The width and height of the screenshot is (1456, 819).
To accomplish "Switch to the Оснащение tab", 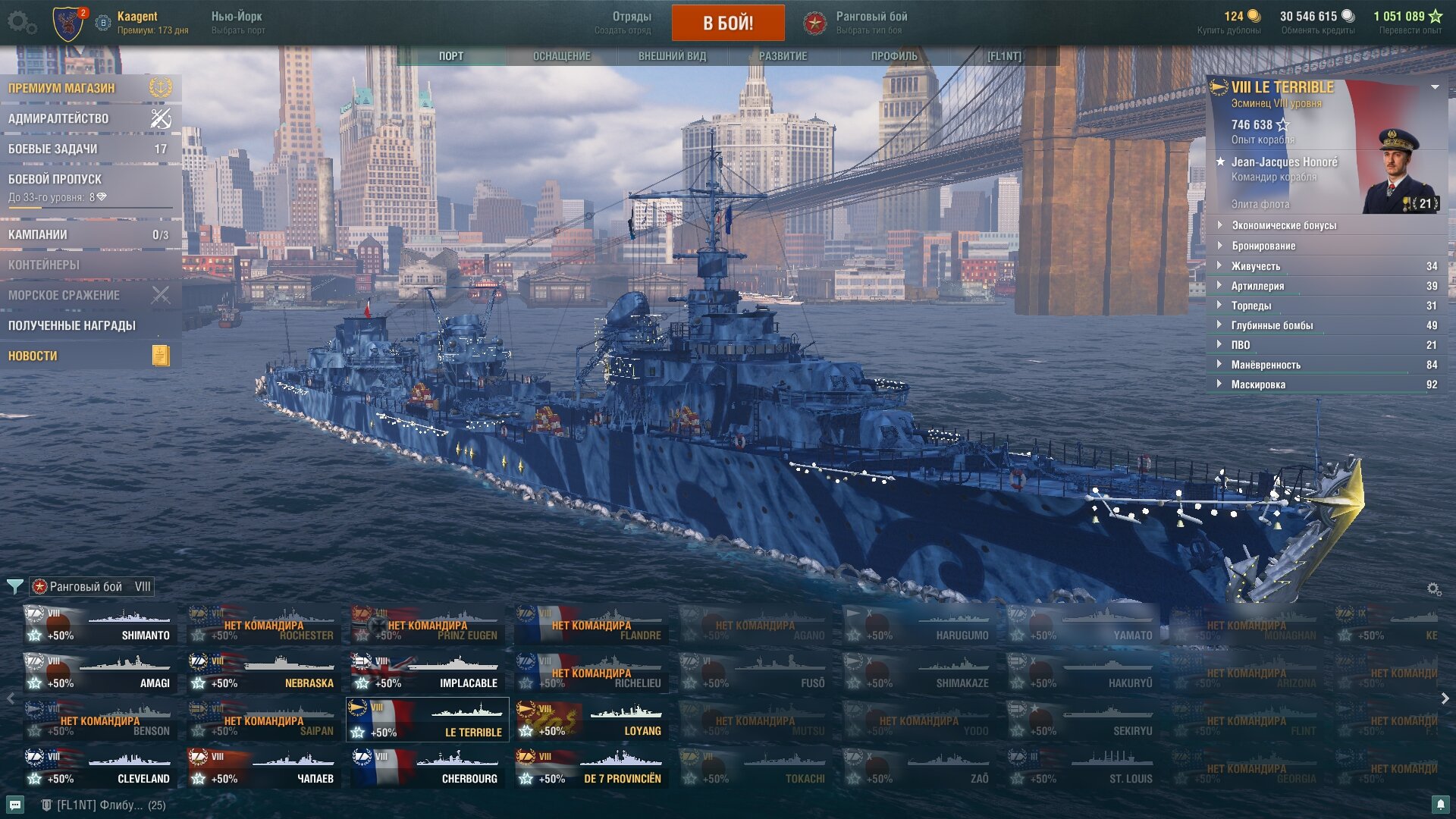I will click(561, 56).
